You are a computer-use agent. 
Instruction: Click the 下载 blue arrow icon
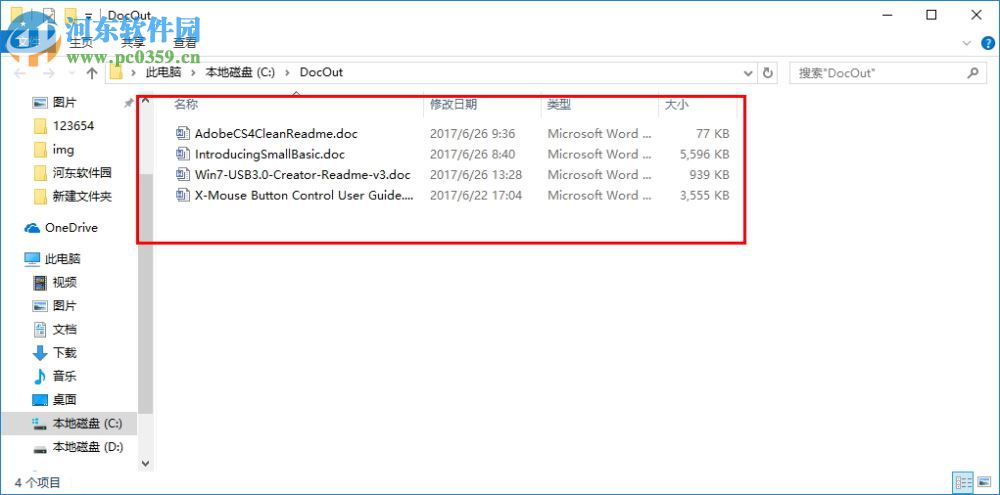[x=40, y=353]
